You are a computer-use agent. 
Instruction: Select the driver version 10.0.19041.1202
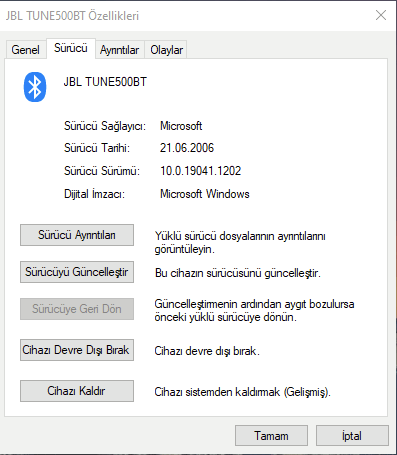click(x=201, y=171)
